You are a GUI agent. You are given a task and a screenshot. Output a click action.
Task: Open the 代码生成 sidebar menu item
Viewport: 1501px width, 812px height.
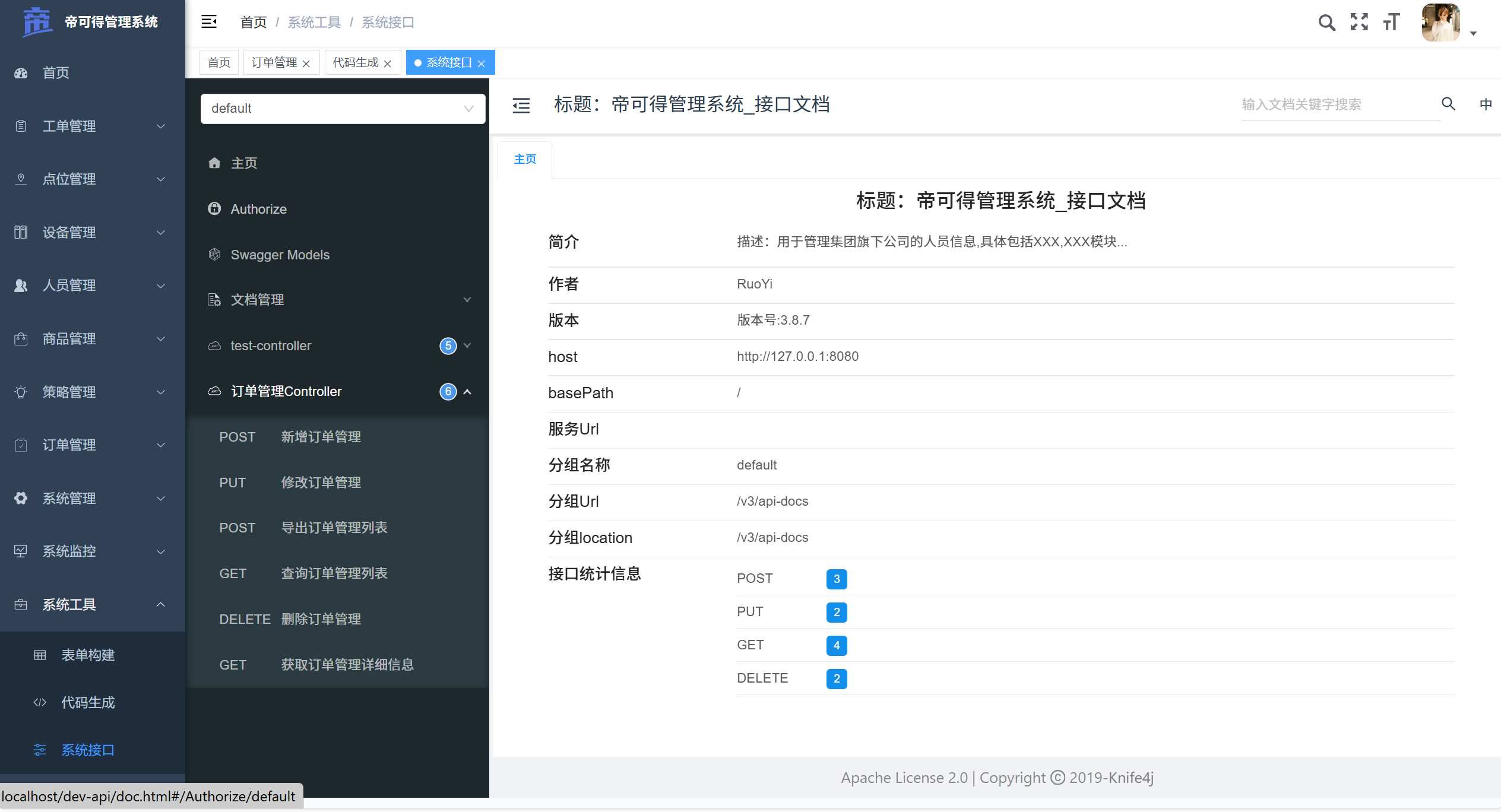click(93, 703)
